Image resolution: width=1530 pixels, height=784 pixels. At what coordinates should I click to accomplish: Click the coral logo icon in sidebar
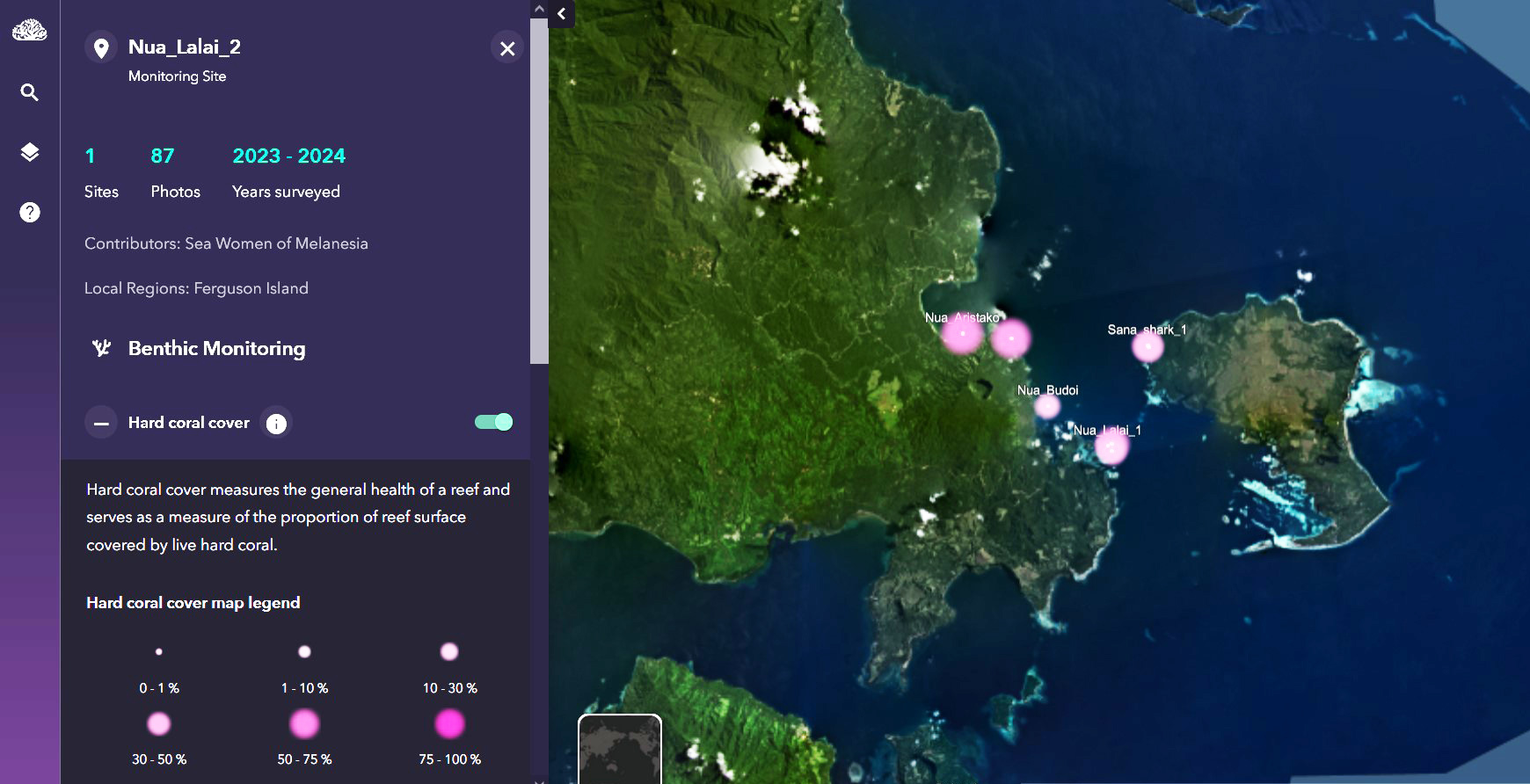click(x=30, y=31)
